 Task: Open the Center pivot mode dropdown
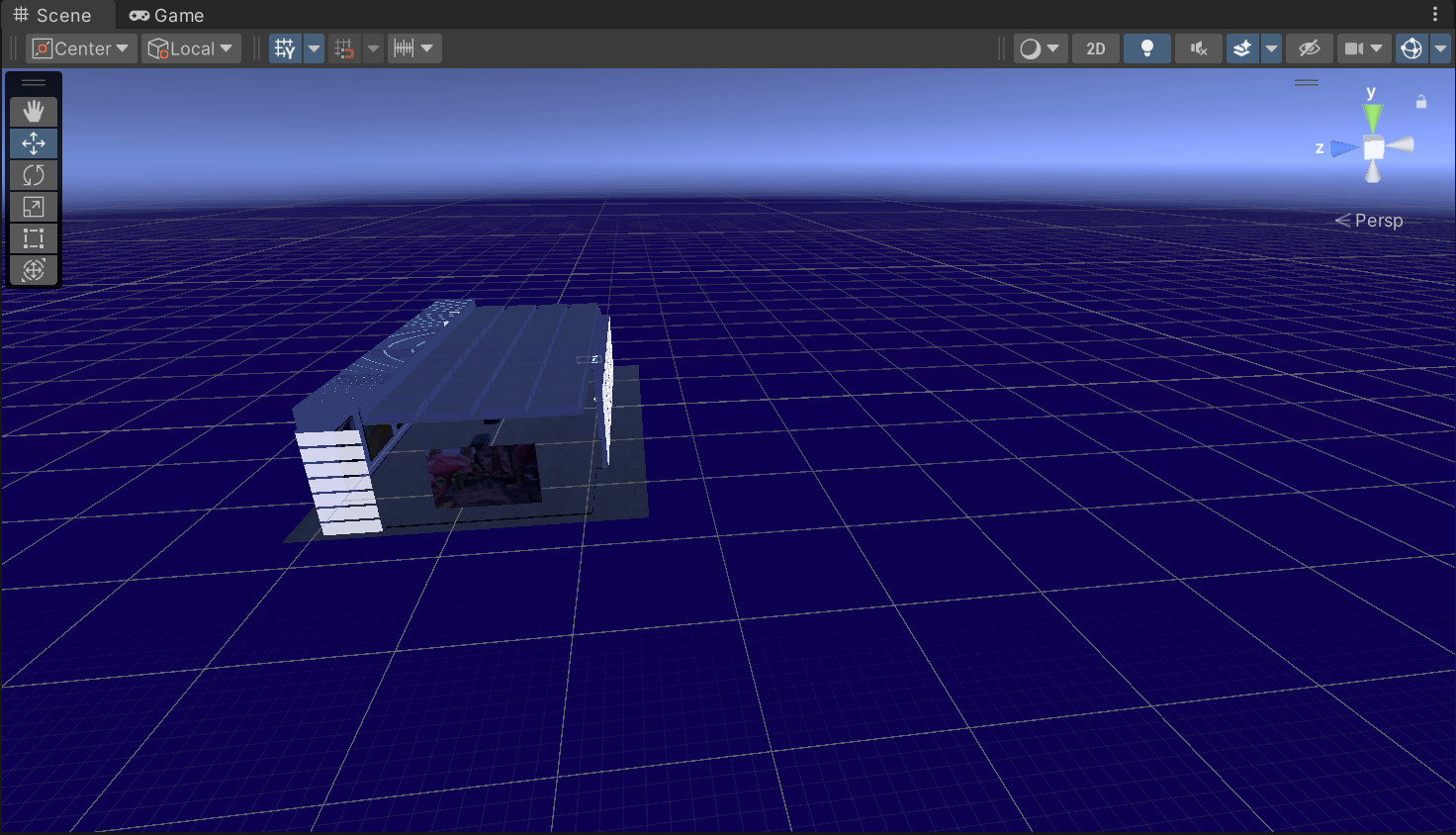[82, 48]
